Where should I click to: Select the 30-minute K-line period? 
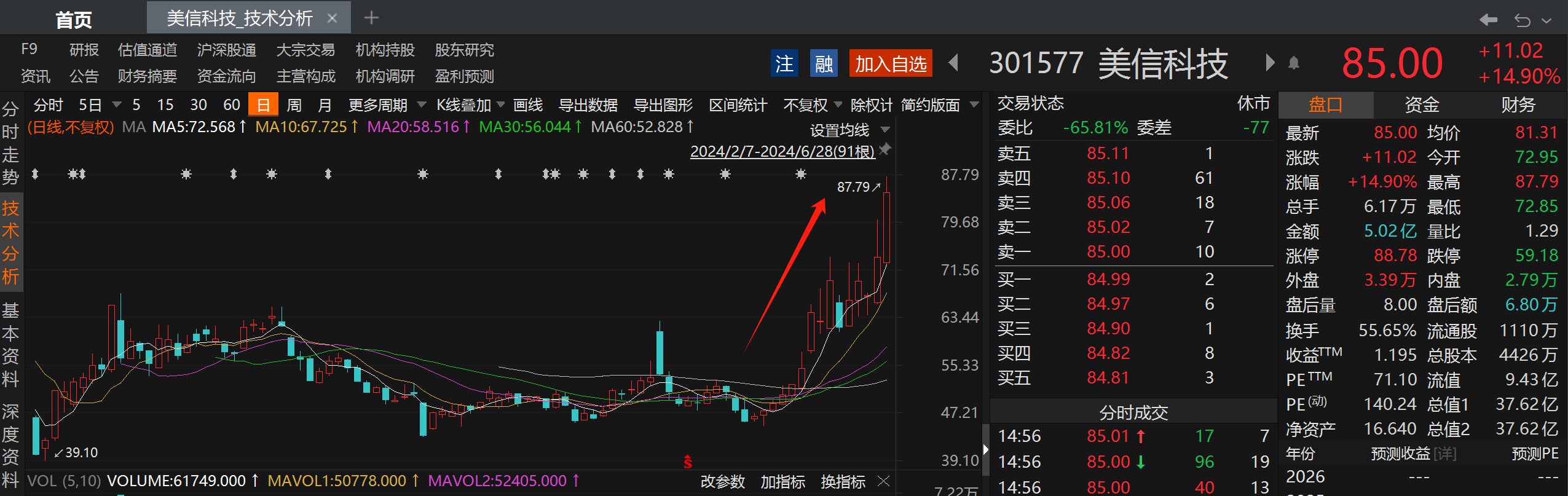point(199,105)
